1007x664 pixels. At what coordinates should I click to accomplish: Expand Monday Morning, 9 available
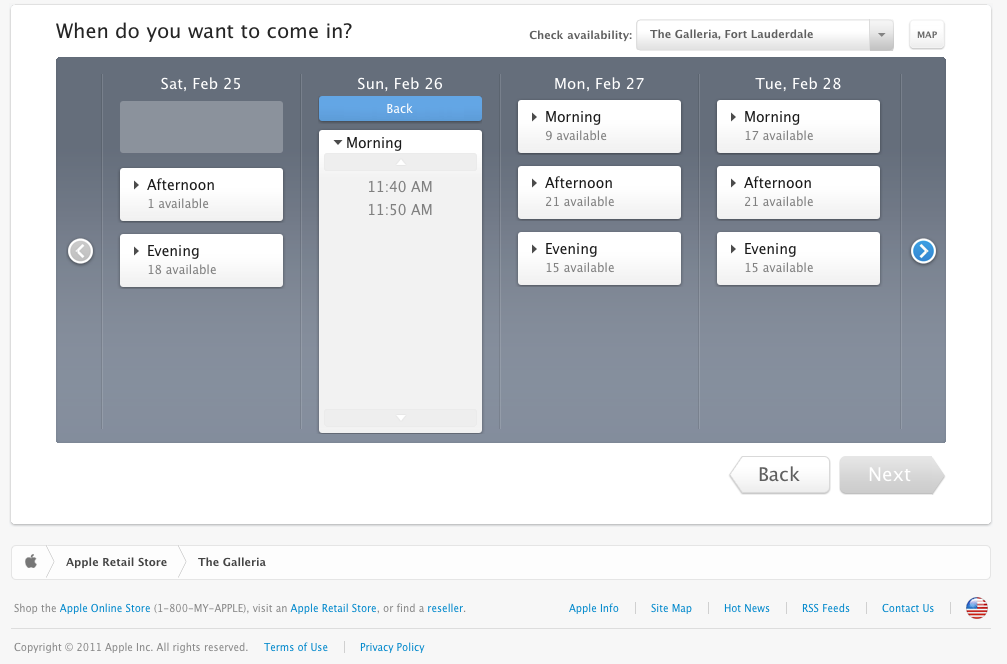599,126
